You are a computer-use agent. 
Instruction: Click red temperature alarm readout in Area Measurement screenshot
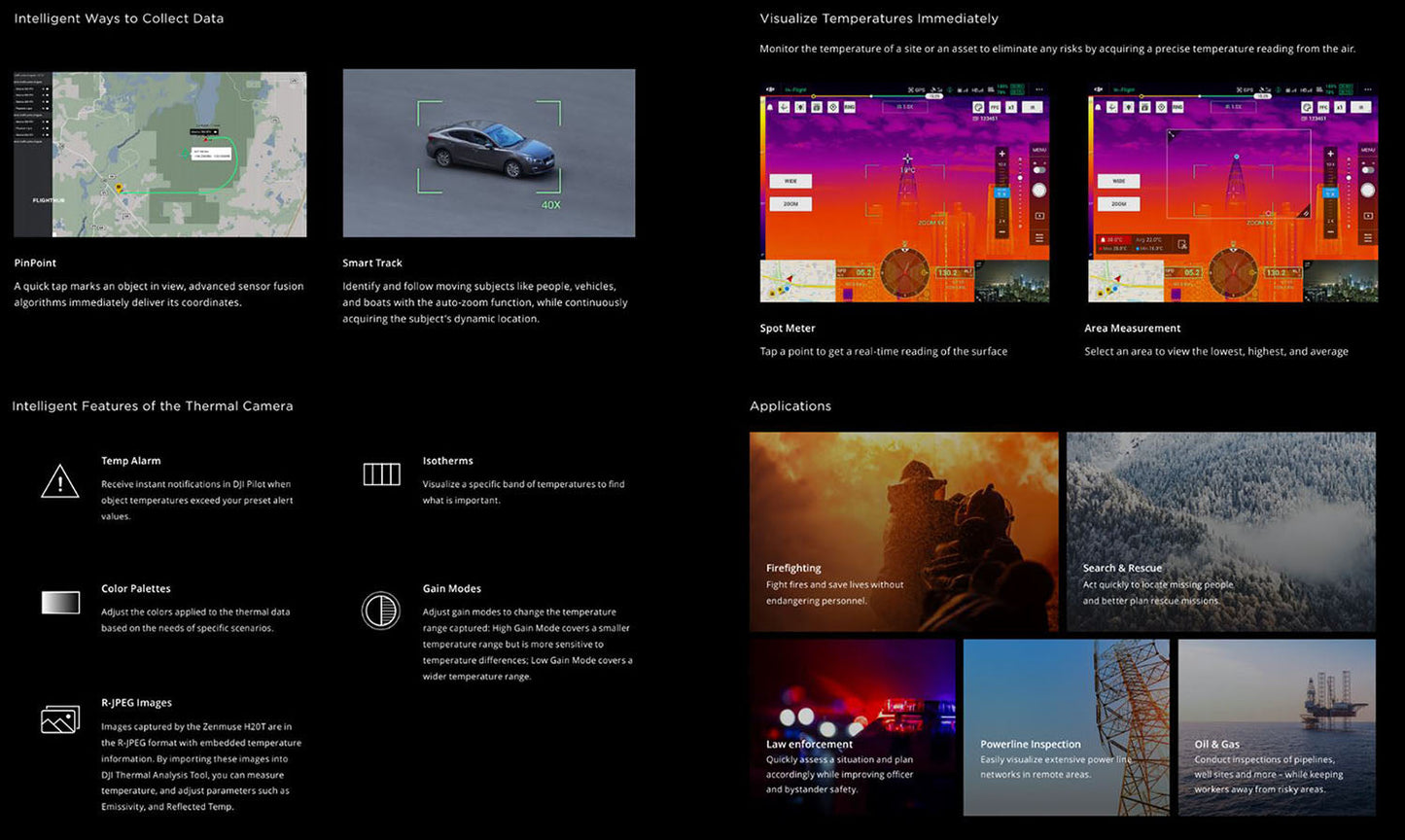click(x=1114, y=240)
